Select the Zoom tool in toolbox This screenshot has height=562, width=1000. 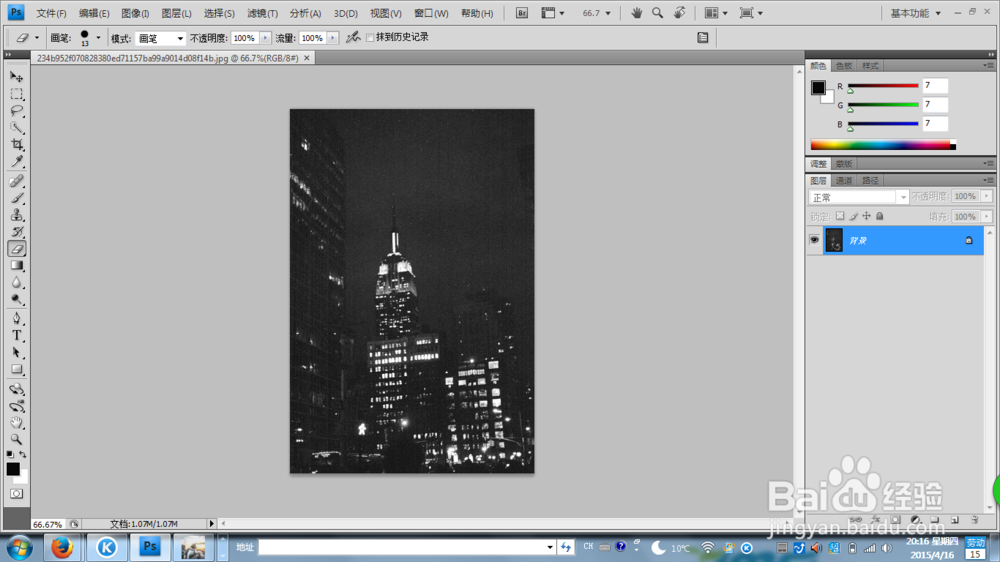coord(17,440)
